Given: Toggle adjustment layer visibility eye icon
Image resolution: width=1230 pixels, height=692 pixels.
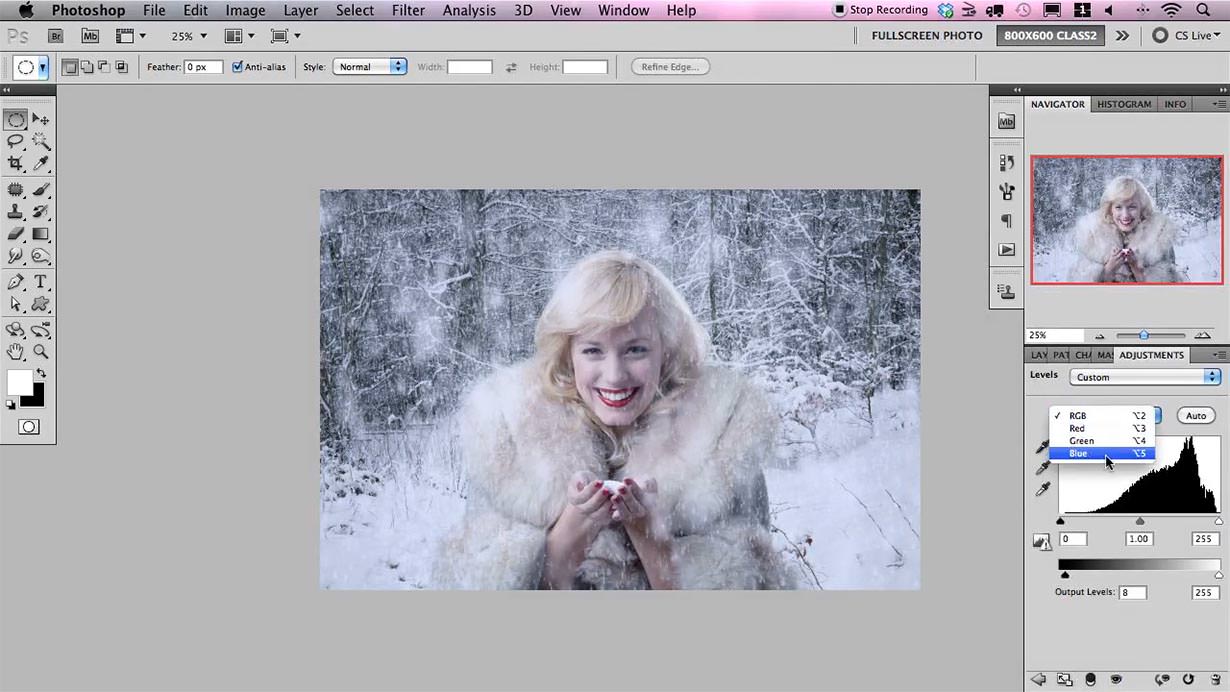Looking at the screenshot, I should tap(1116, 680).
